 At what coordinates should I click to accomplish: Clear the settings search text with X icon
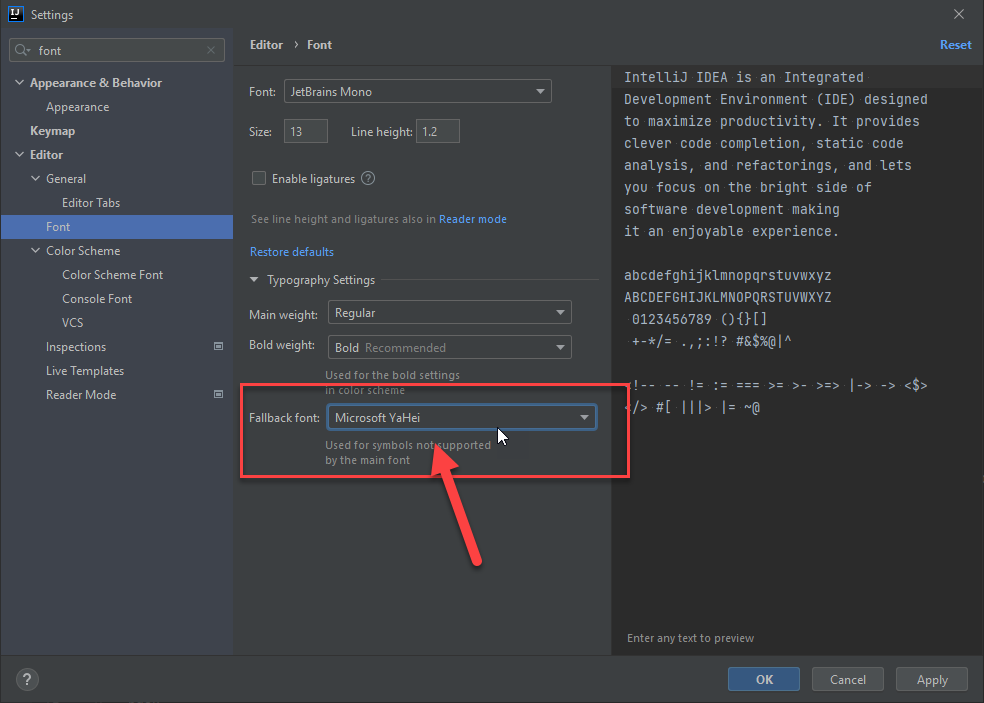click(x=211, y=50)
